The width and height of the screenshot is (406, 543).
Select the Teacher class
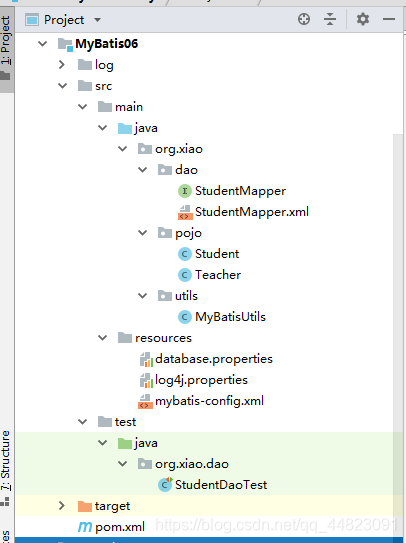click(218, 275)
